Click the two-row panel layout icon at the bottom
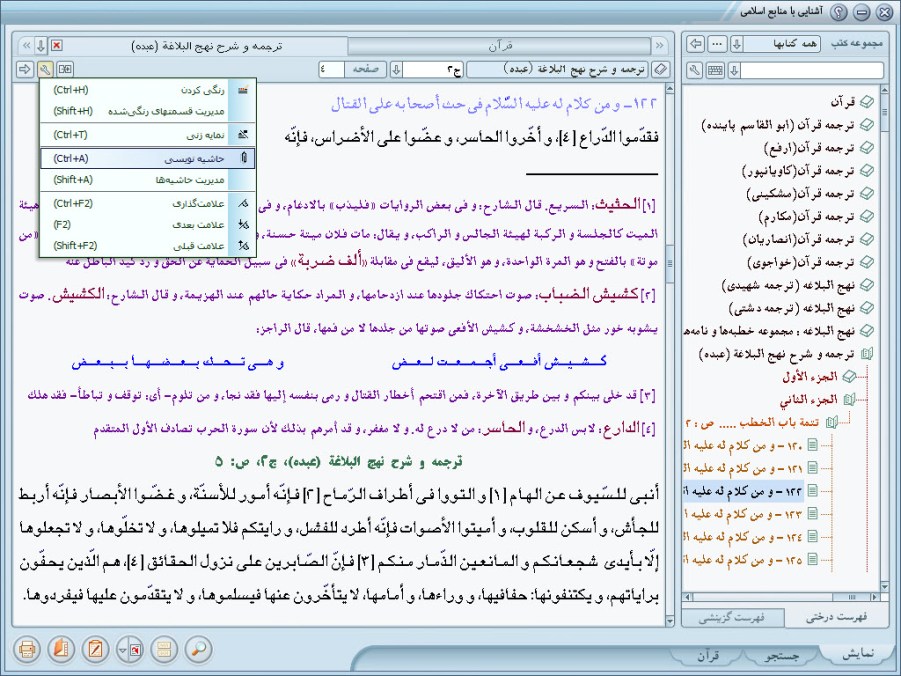Screen dimensions: 901x676 click(164, 649)
